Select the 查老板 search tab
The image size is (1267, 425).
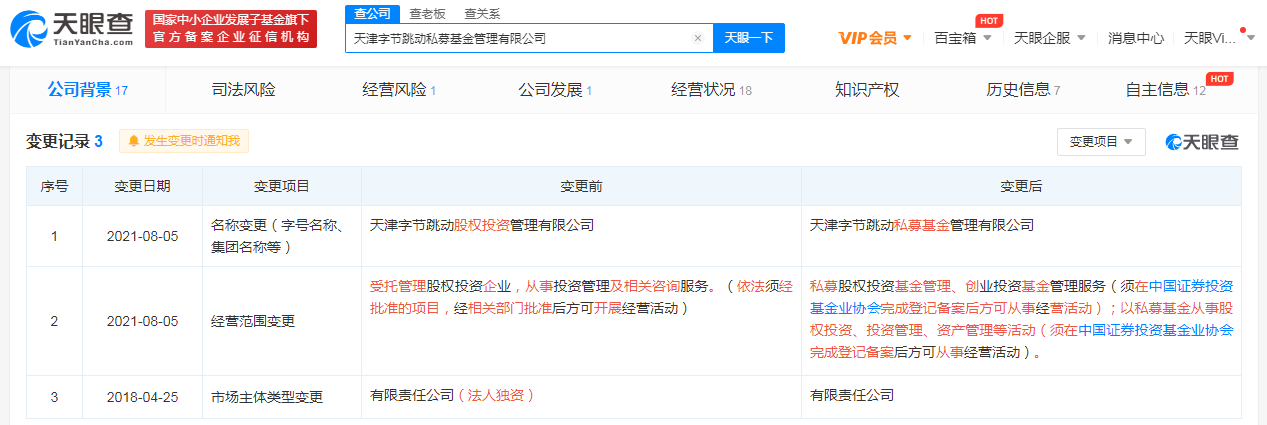coord(427,14)
